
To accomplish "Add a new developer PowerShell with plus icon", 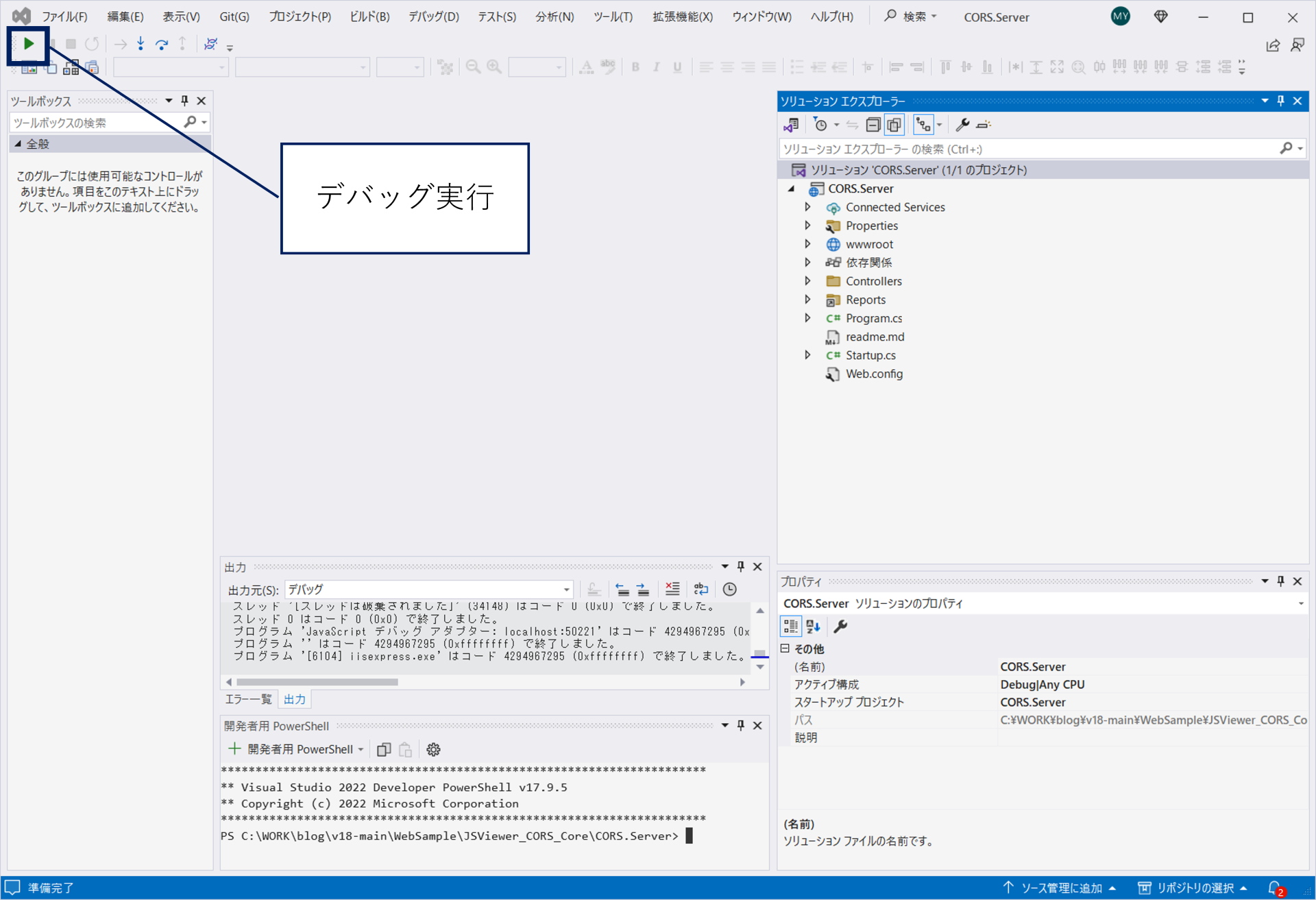I will (234, 749).
